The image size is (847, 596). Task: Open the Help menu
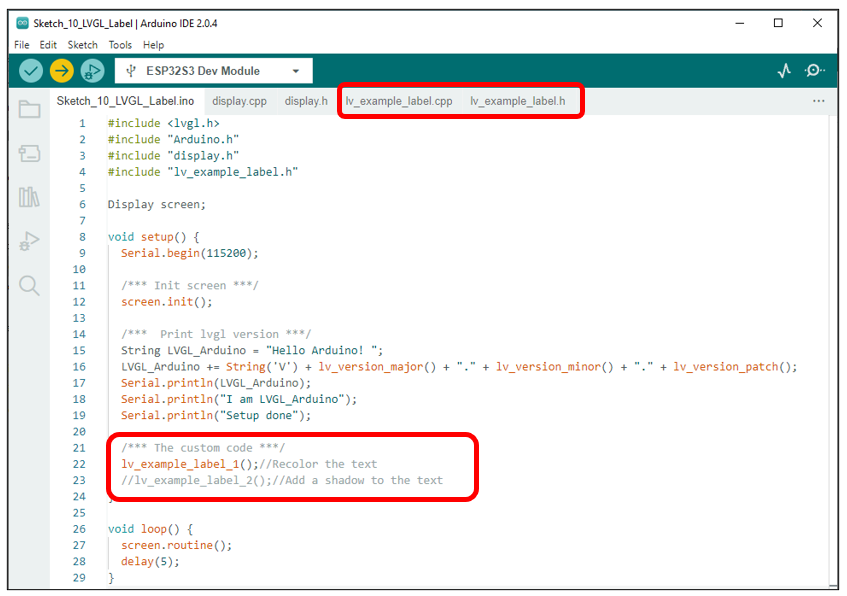click(153, 45)
